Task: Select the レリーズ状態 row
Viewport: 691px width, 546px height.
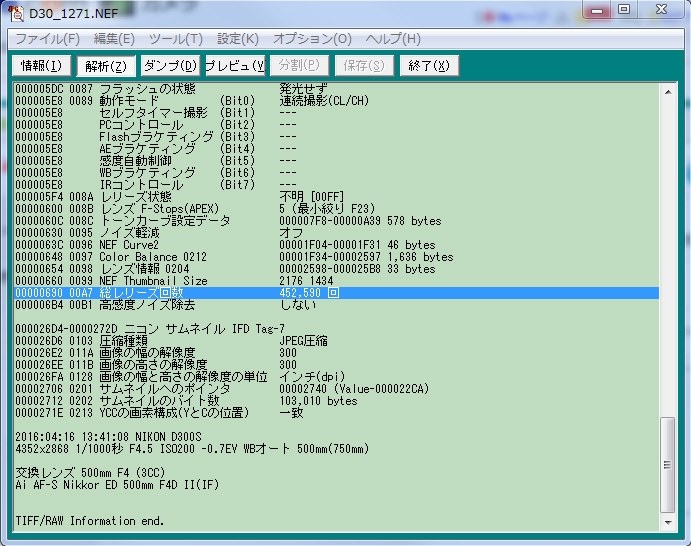Action: coord(337,197)
